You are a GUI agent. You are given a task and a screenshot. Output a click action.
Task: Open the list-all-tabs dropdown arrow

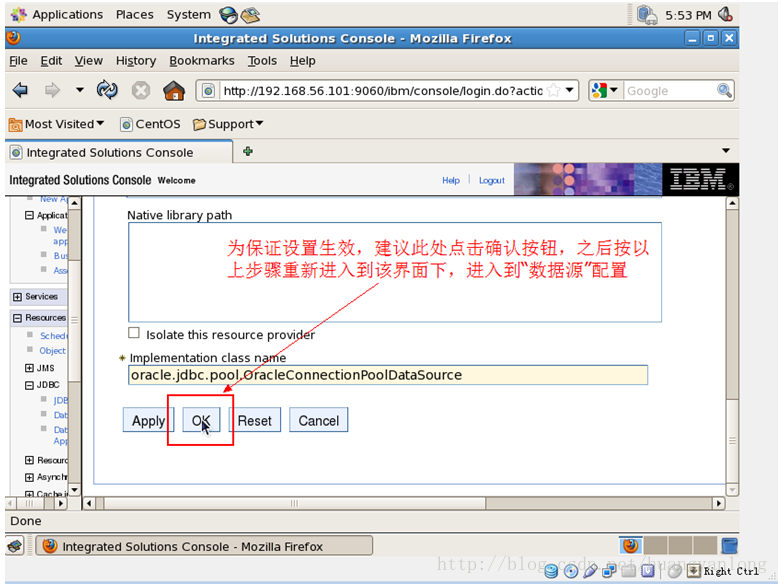coord(726,150)
